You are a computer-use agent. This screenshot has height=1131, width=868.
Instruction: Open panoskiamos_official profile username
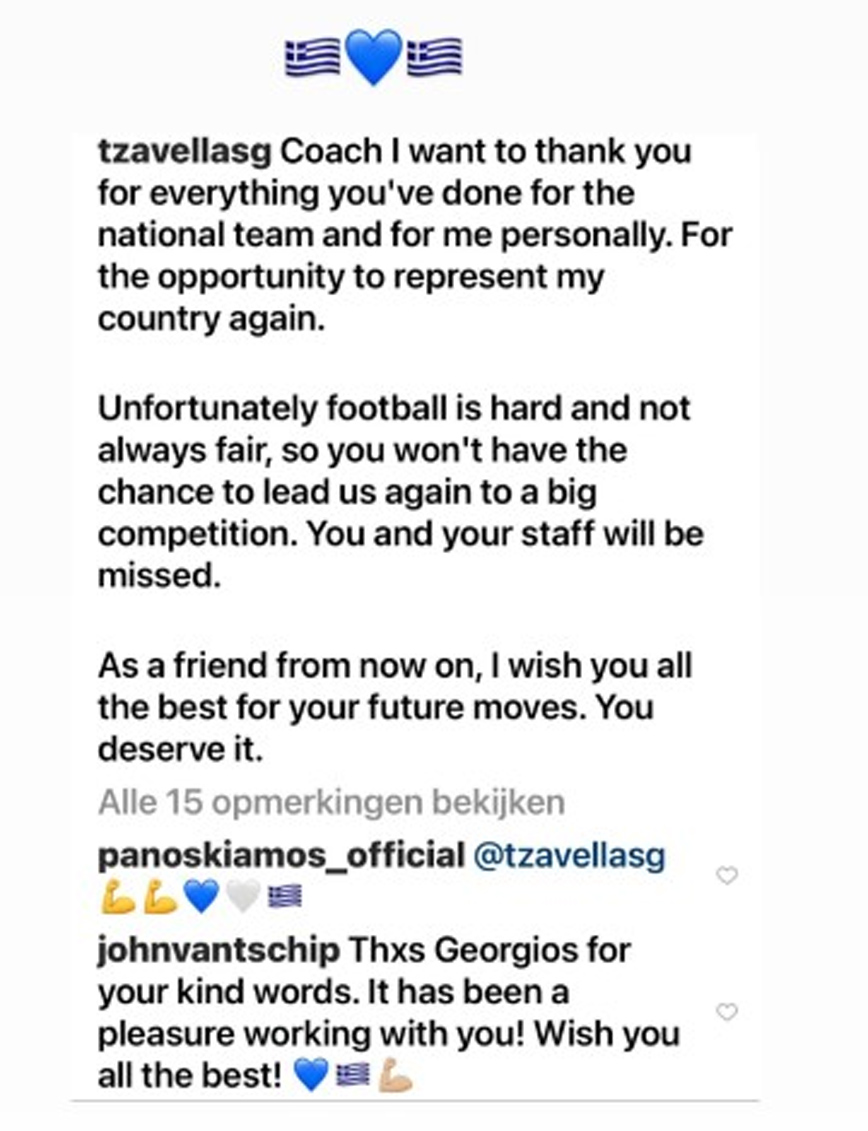coord(280,855)
